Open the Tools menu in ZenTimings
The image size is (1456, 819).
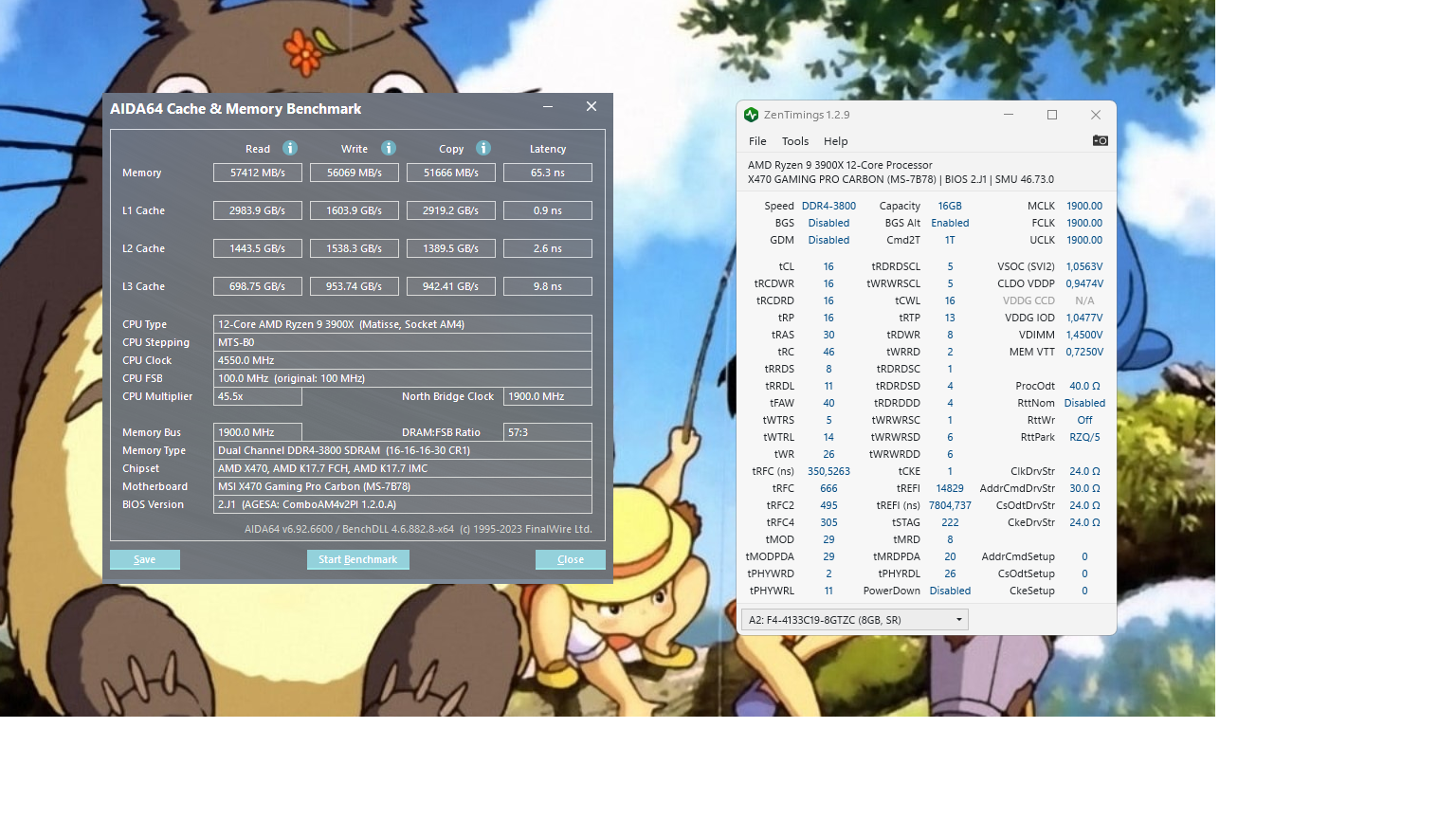(x=795, y=141)
